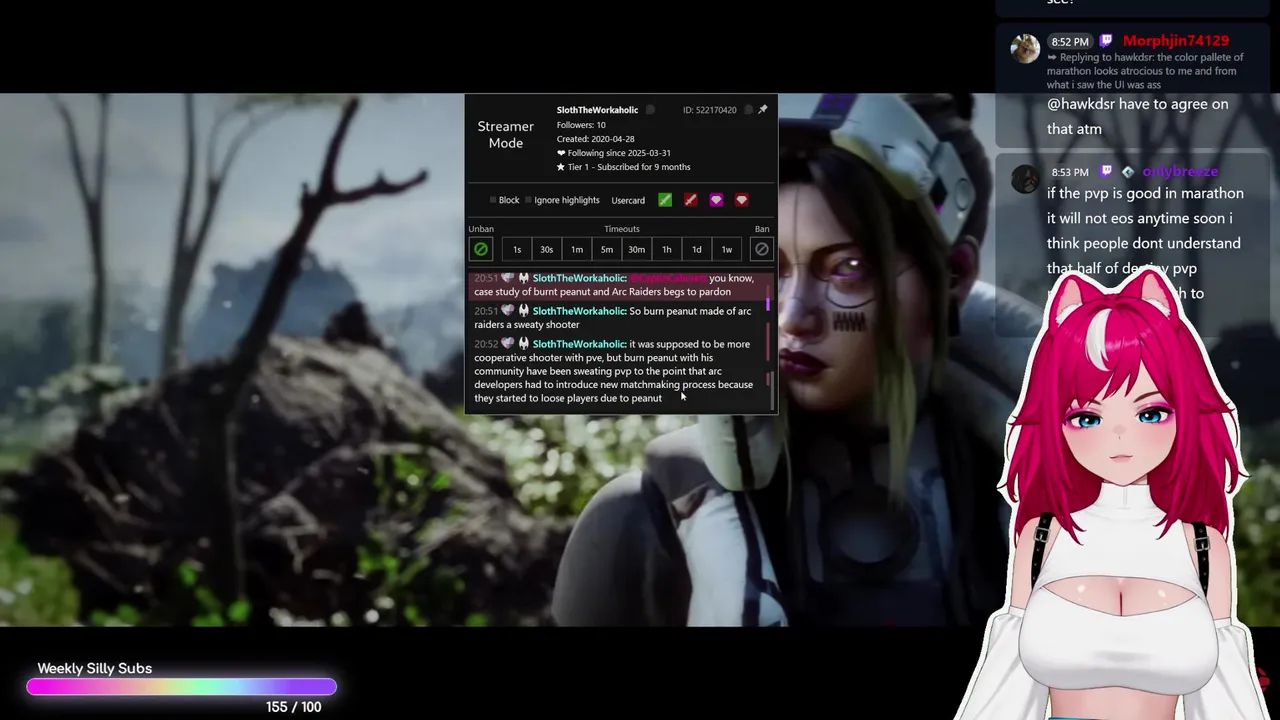Viewport: 1280px width, 720px height.
Task: Click the wolf badge on the 20:51 'So burn peanut' message
Action: (x=523, y=311)
